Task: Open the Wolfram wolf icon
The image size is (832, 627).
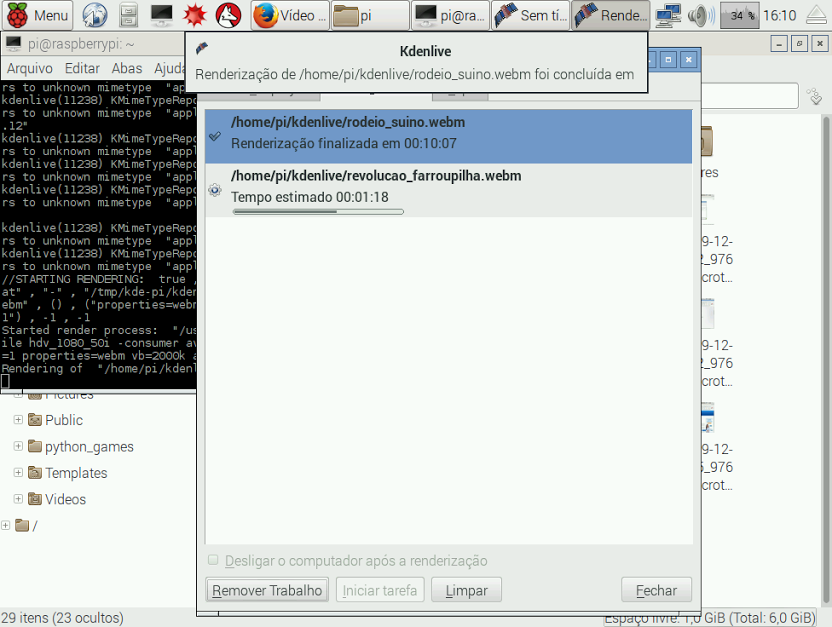Action: 228,15
